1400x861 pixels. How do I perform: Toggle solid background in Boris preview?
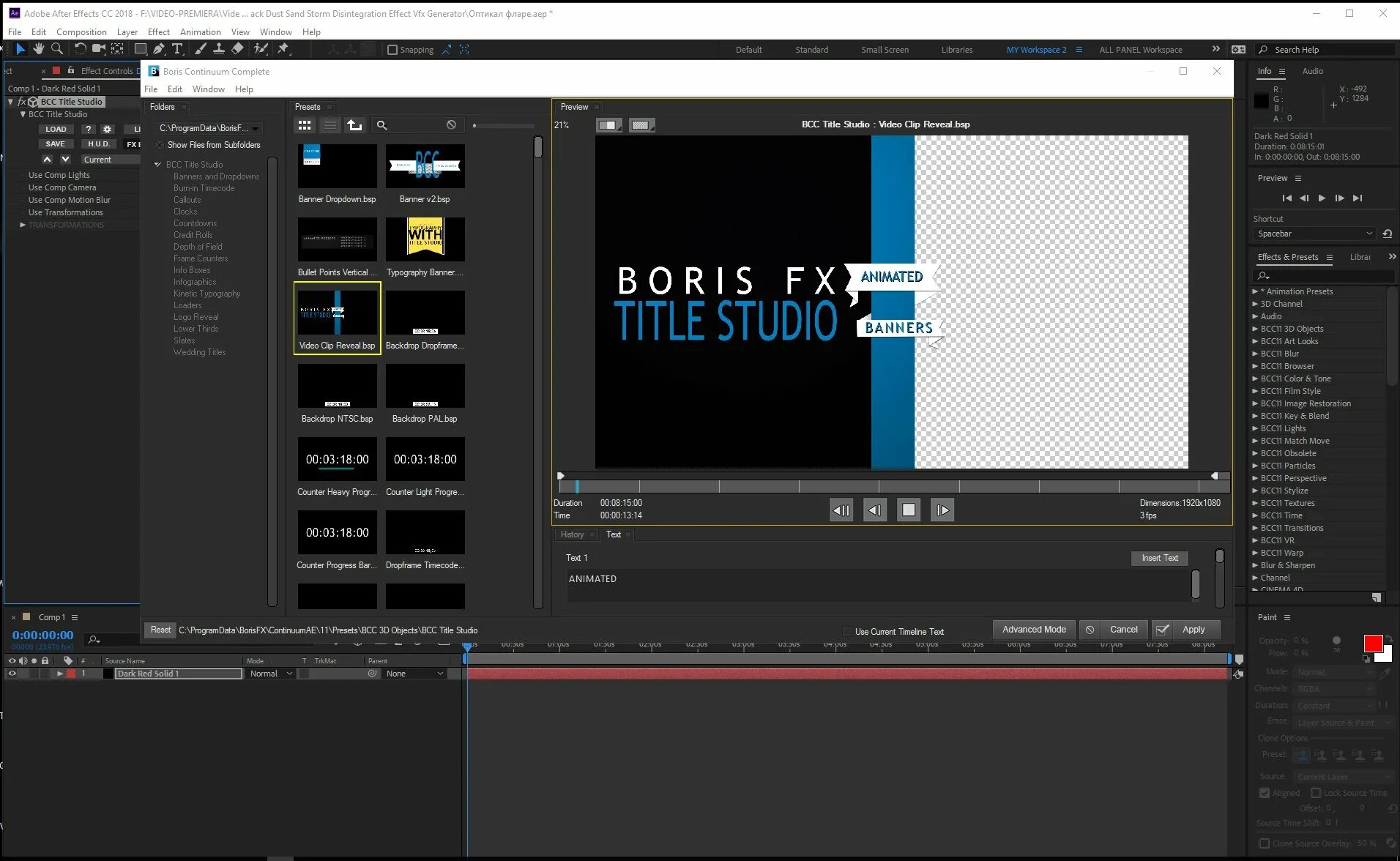click(x=608, y=125)
